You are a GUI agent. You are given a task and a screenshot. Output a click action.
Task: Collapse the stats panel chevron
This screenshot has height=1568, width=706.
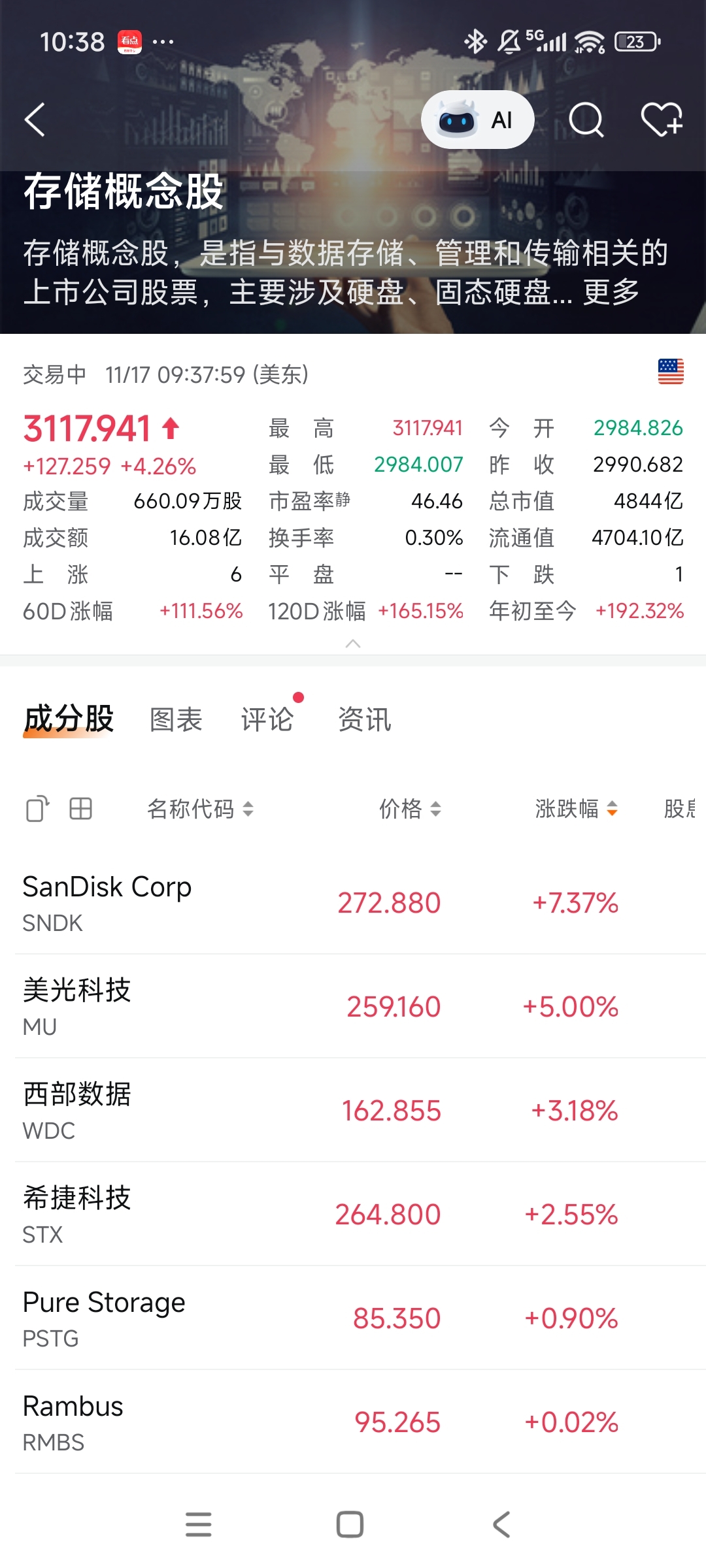point(353,644)
